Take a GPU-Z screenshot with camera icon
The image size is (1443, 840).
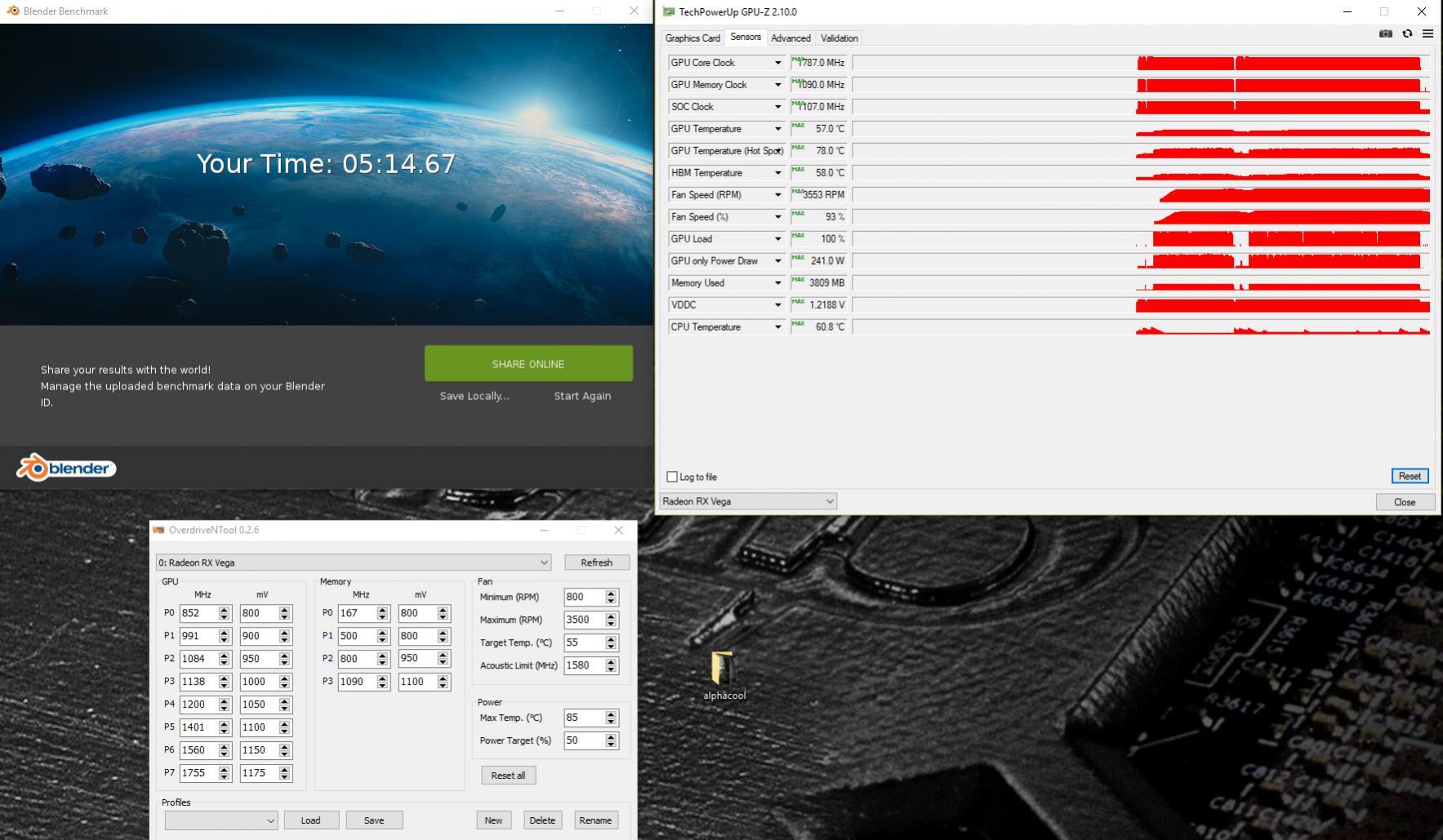pyautogui.click(x=1385, y=33)
